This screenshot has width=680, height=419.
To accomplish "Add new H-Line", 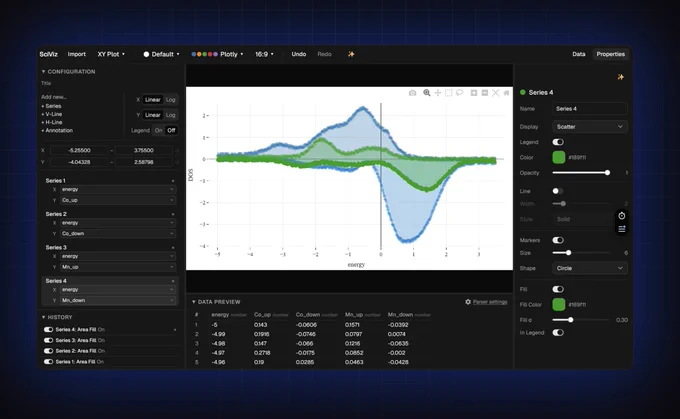I will (52, 122).
